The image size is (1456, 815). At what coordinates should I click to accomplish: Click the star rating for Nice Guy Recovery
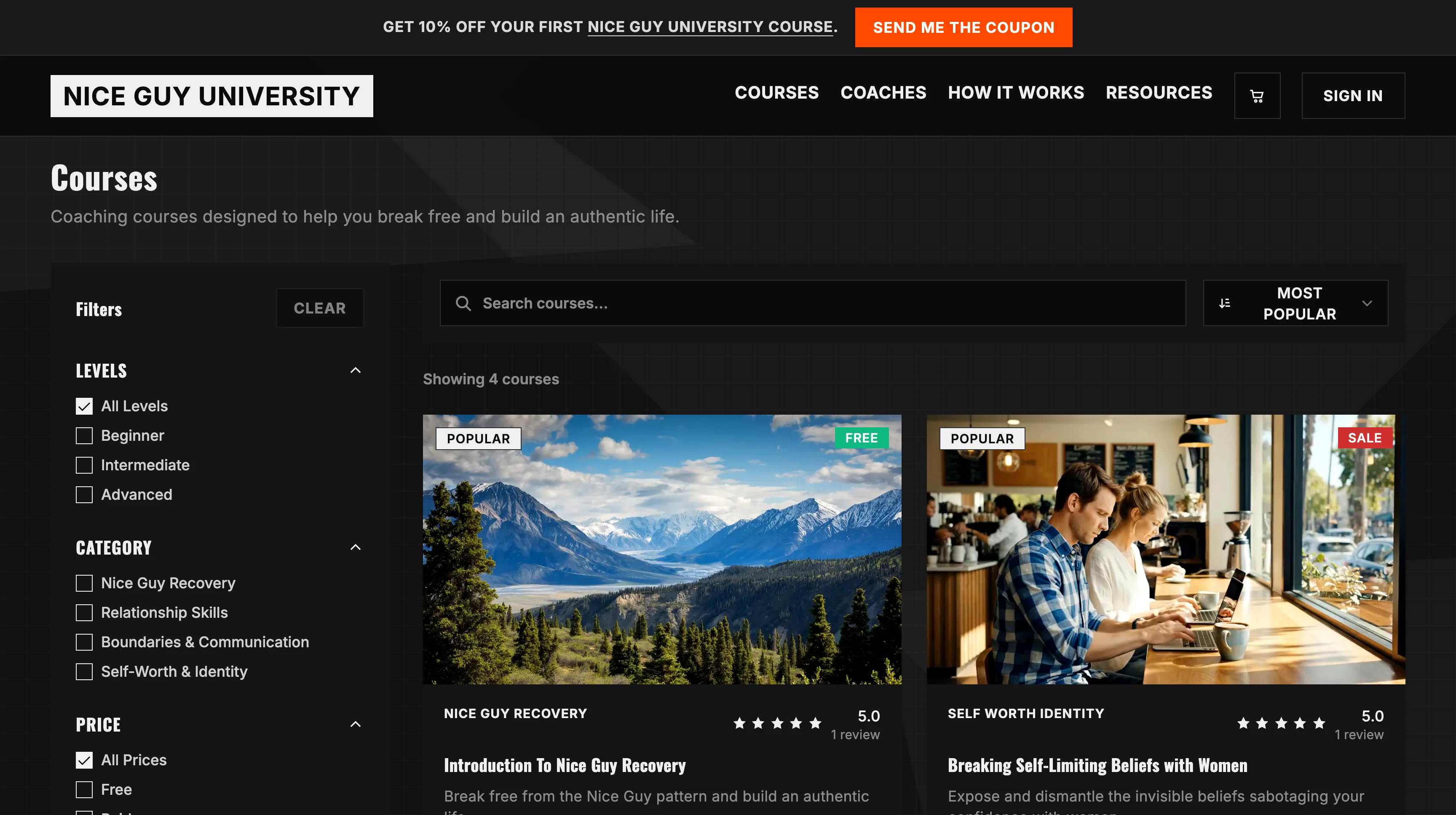pyautogui.click(x=777, y=723)
